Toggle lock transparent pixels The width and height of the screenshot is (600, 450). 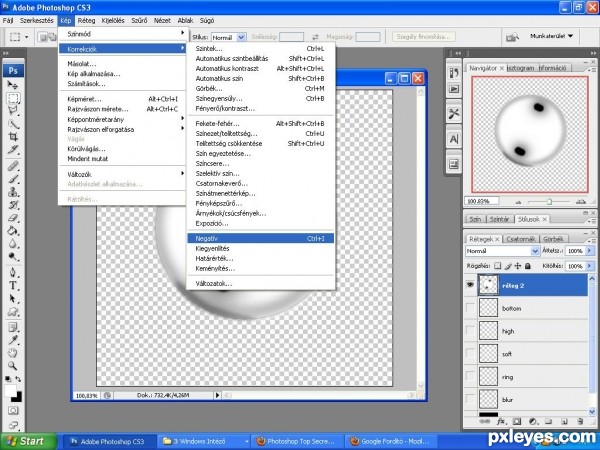coord(497,266)
